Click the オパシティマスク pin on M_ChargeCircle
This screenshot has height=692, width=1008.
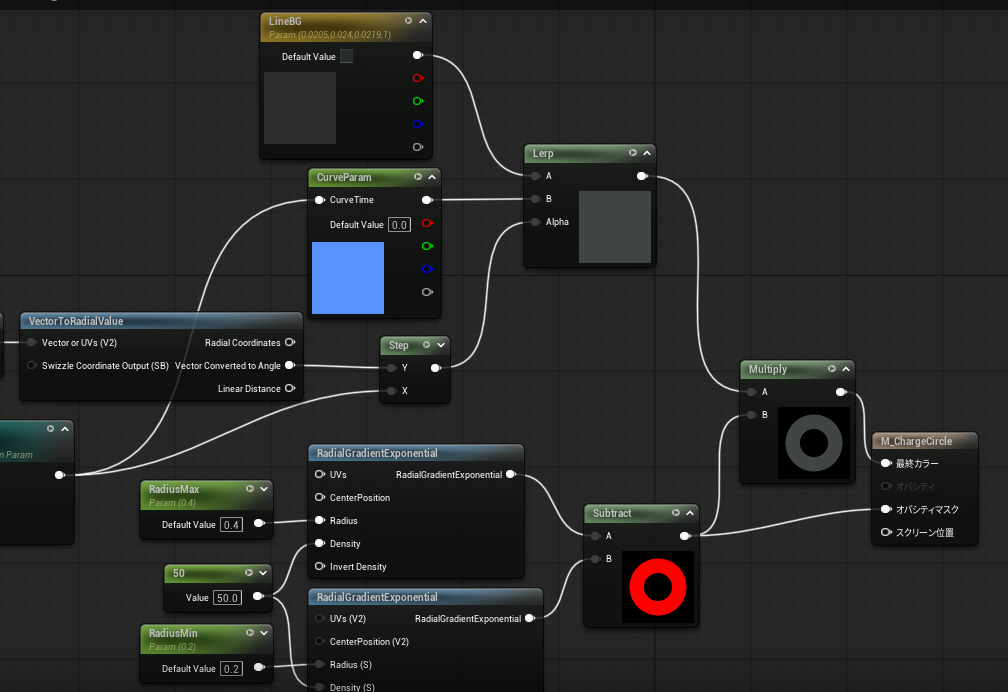pyautogui.click(x=885, y=509)
